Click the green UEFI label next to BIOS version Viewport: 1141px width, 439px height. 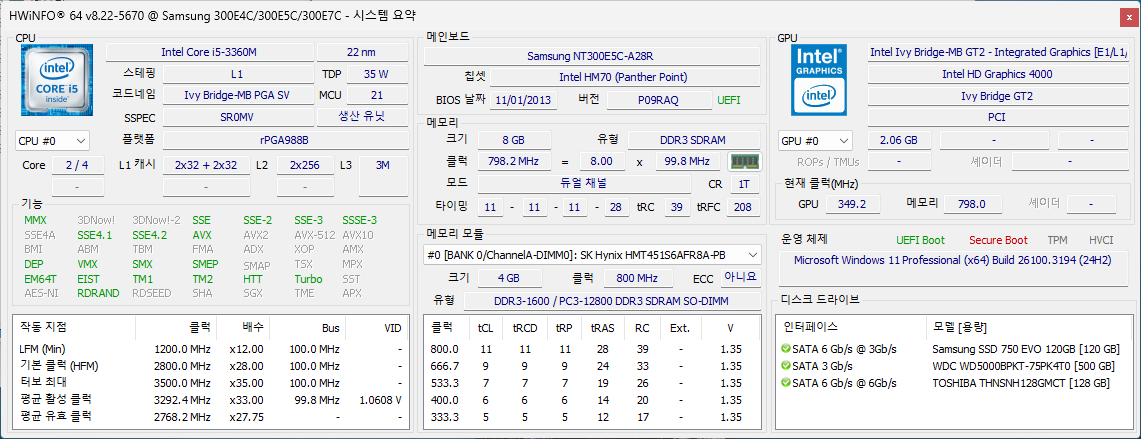coord(728,100)
